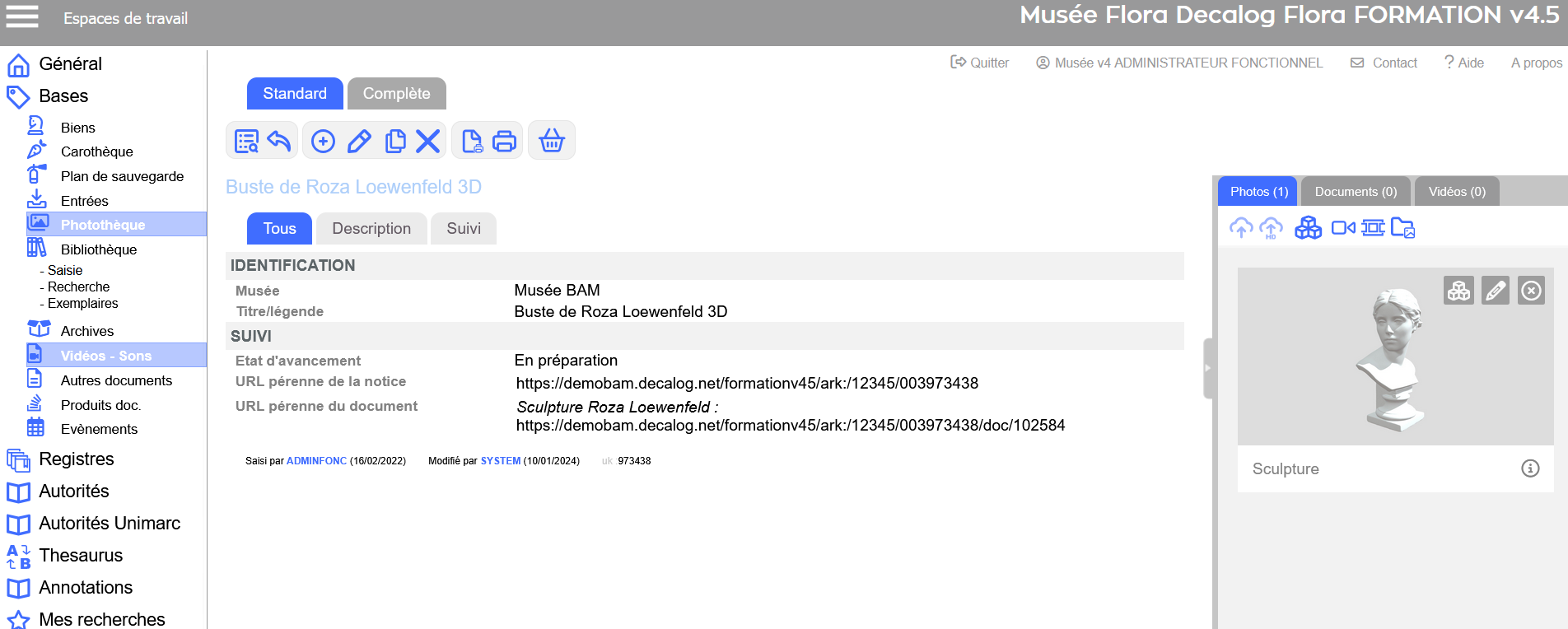Viewport: 1568px width, 629px height.
Task: Click the duplicate record icon in toolbar
Action: pos(395,141)
